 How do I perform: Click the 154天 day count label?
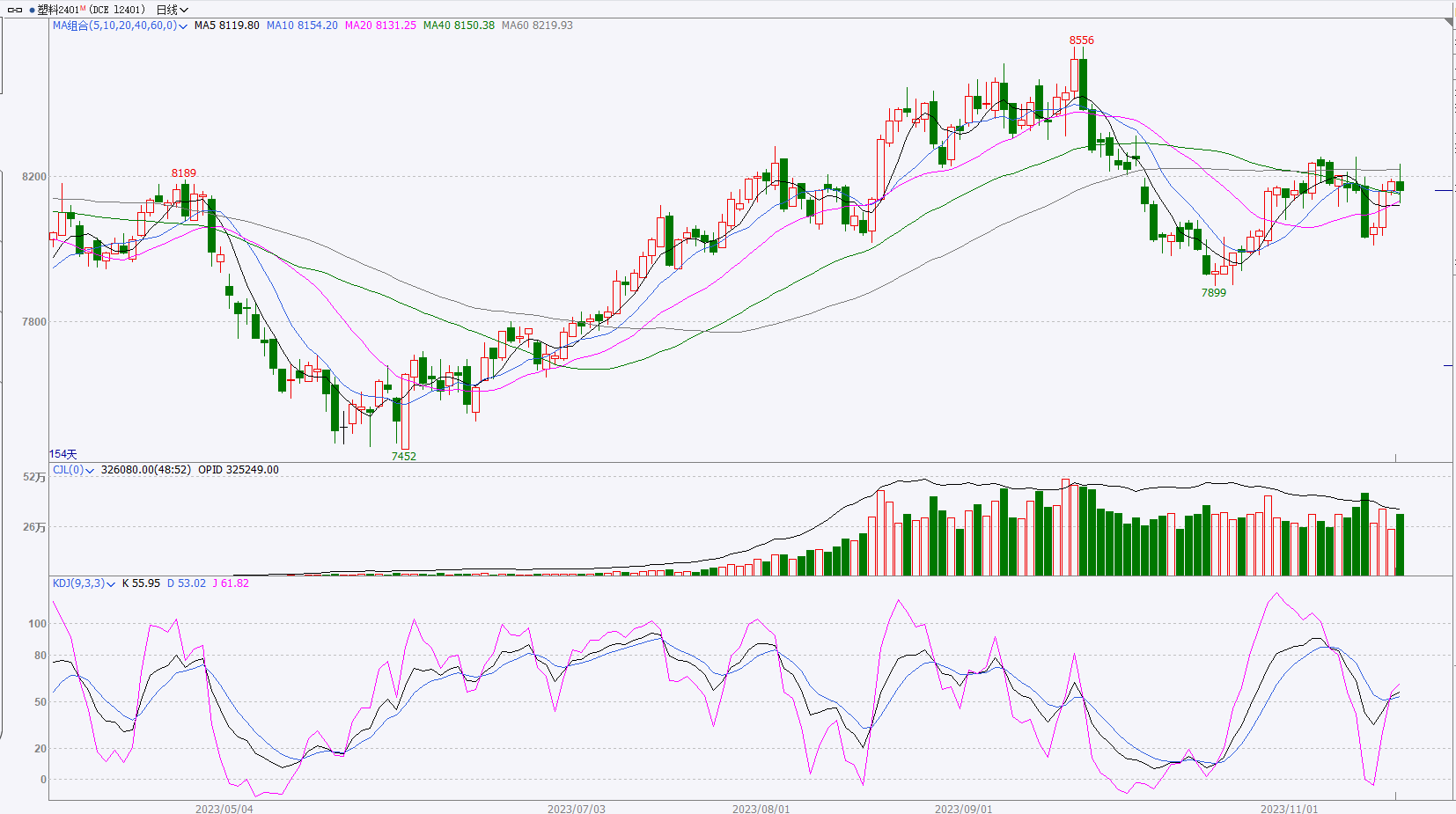63,454
